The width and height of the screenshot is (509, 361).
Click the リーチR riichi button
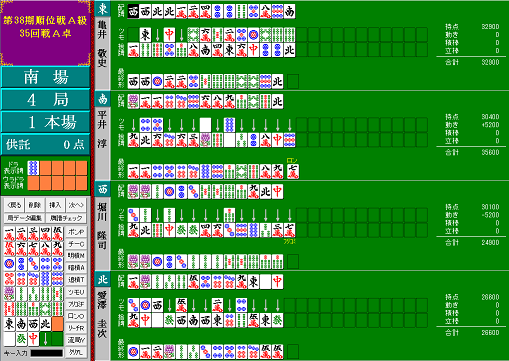76,328
